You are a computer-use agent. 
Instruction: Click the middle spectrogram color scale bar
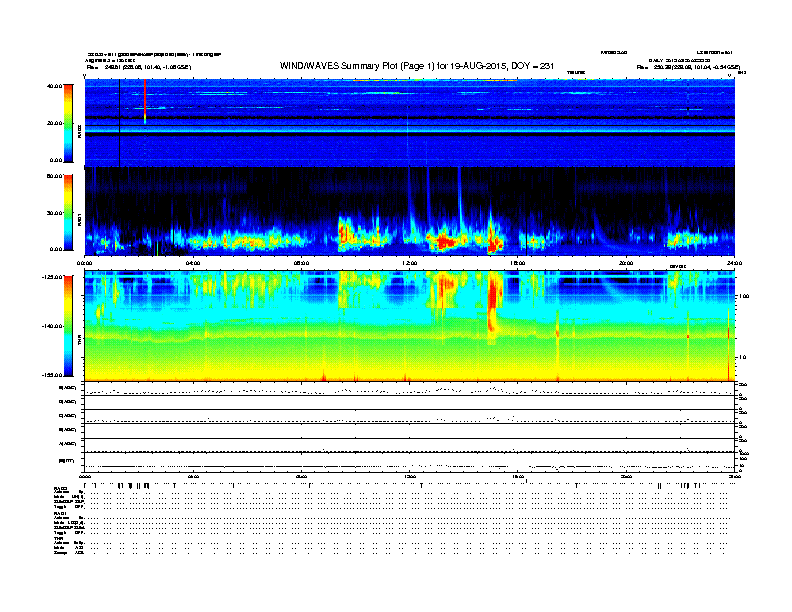(x=67, y=212)
